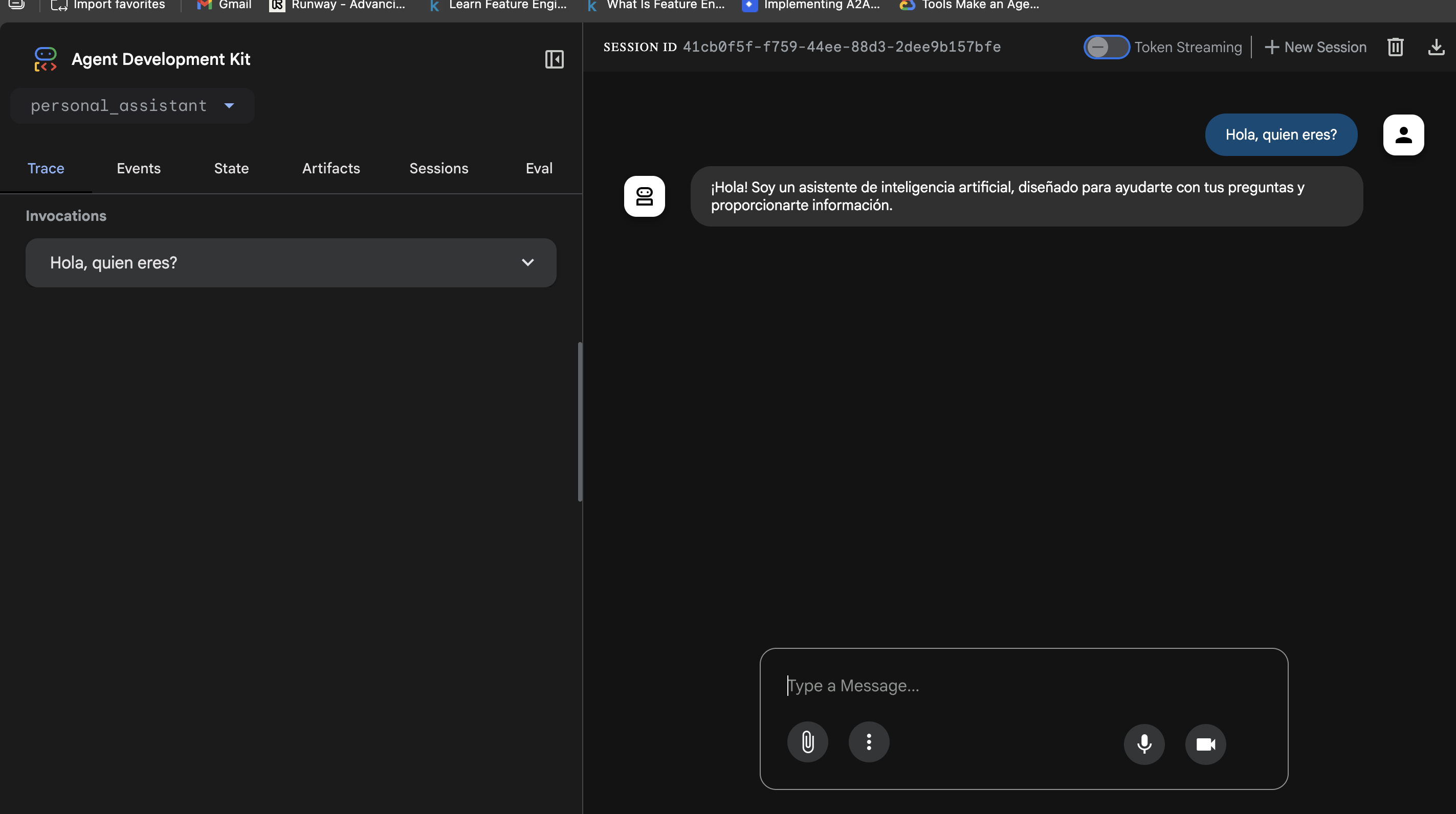Image resolution: width=1456 pixels, height=814 pixels.
Task: Start a New Session
Action: (1316, 47)
